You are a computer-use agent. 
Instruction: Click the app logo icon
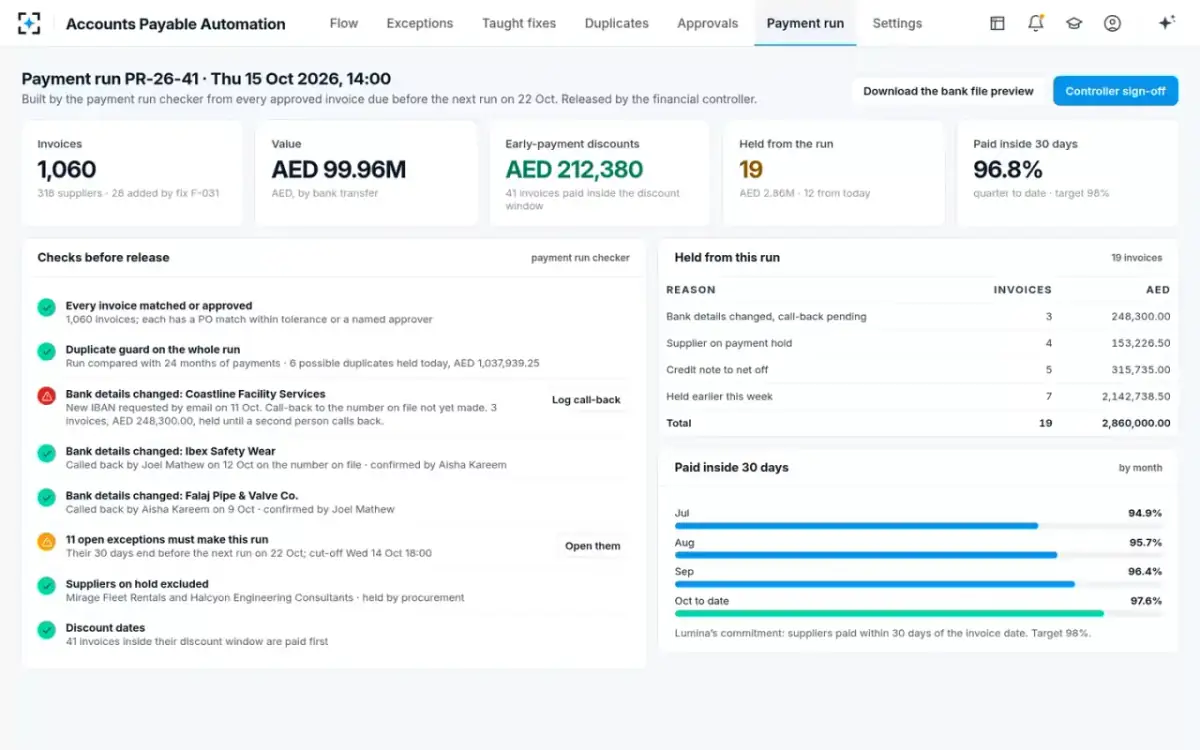(x=30, y=23)
